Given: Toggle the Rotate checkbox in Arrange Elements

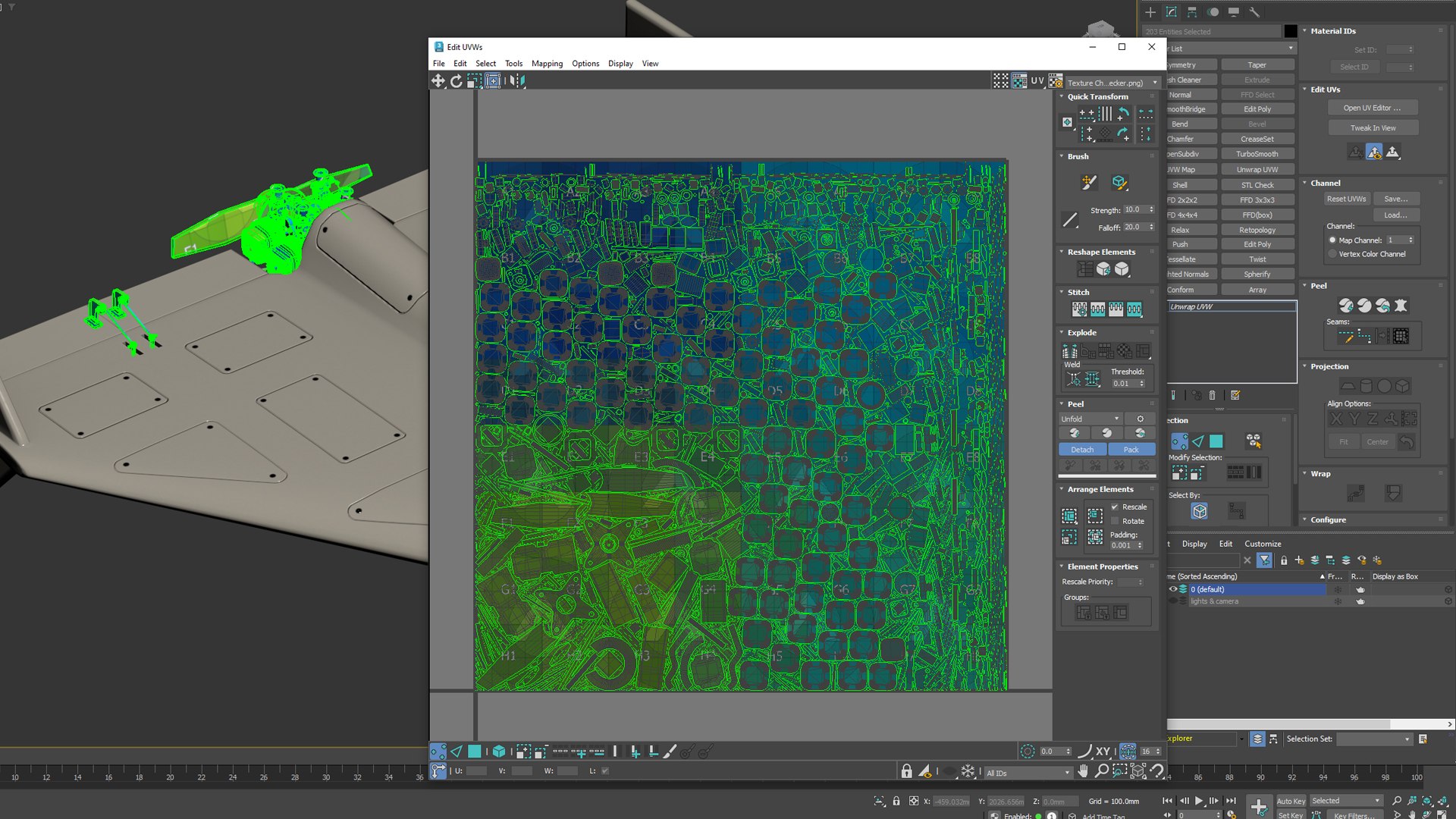Looking at the screenshot, I should click(1115, 521).
